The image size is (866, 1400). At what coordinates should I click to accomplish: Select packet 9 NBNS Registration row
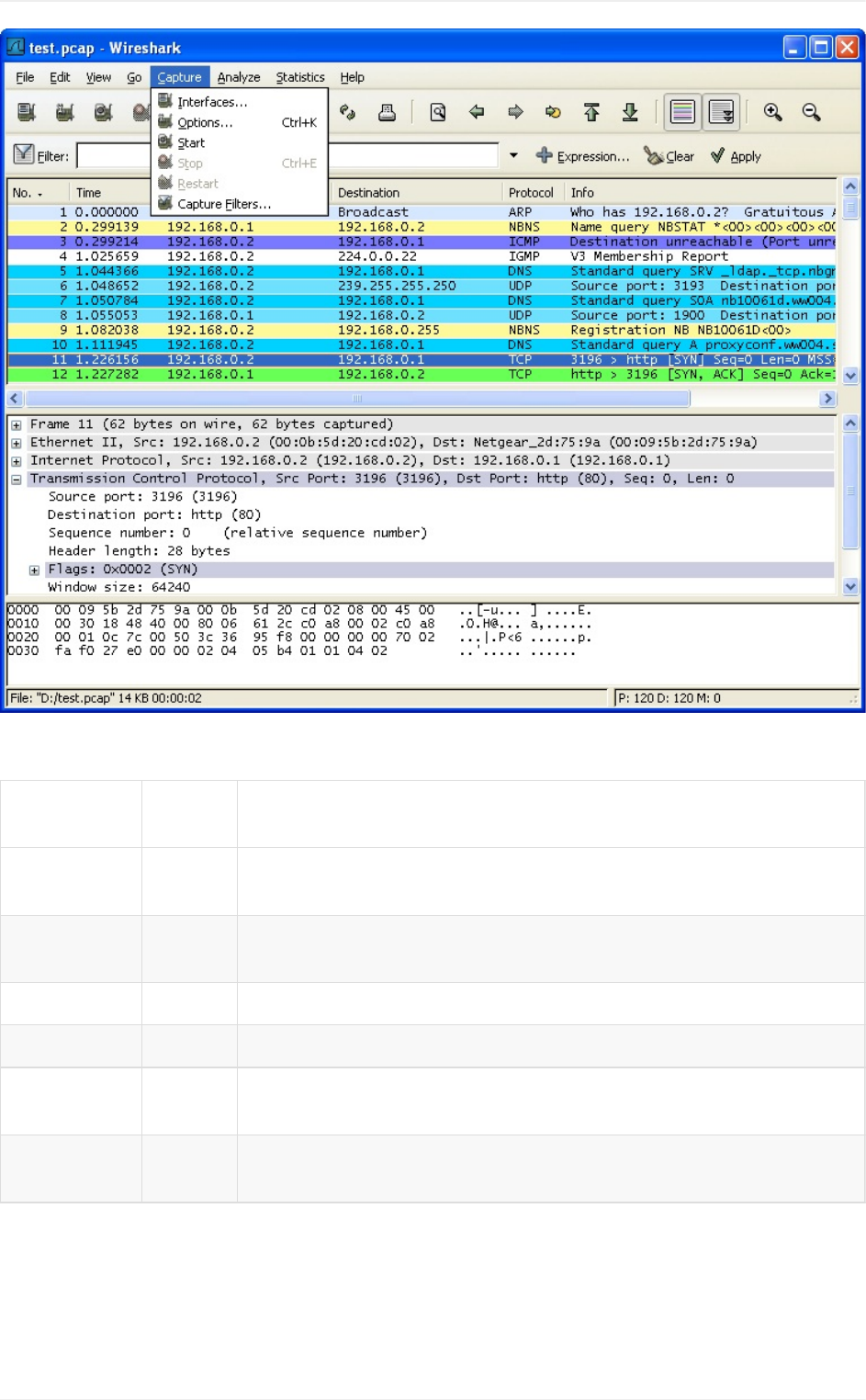point(422,330)
